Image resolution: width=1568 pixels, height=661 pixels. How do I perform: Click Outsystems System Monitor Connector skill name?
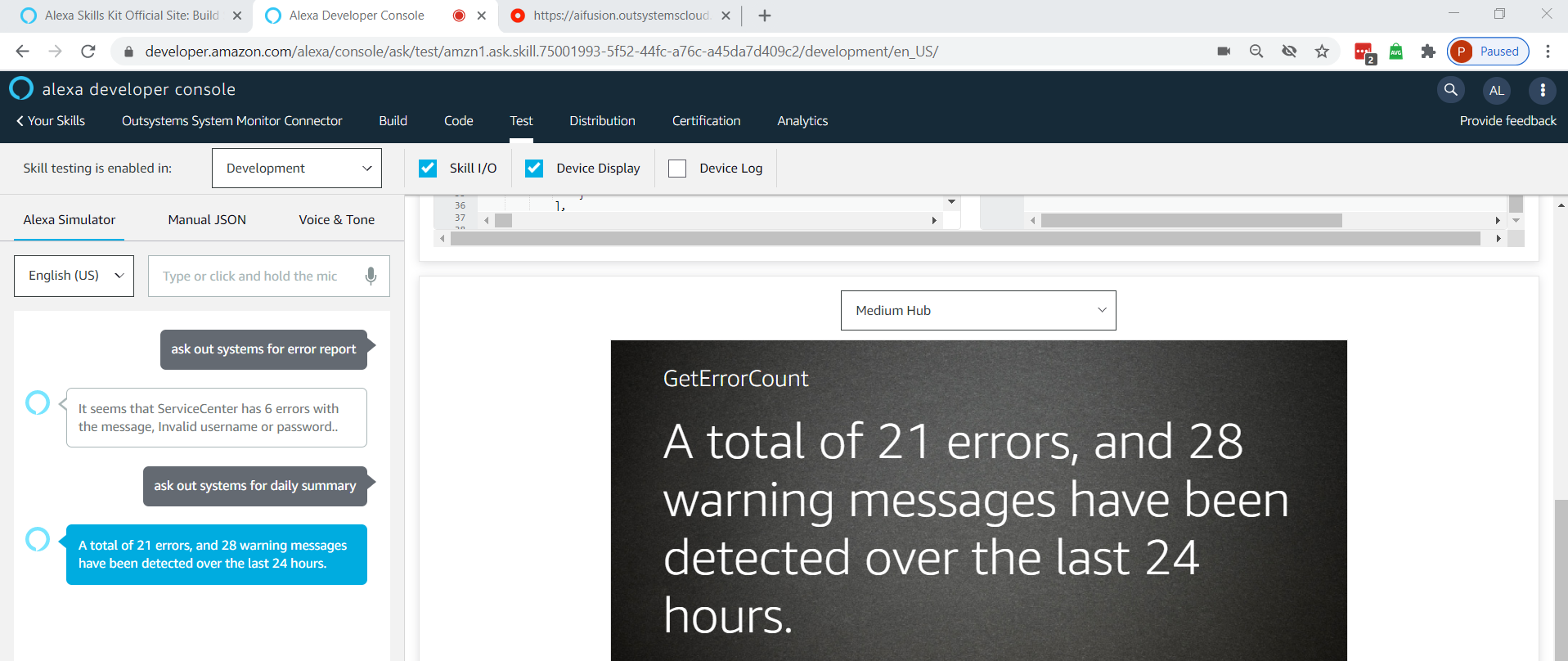click(x=232, y=121)
